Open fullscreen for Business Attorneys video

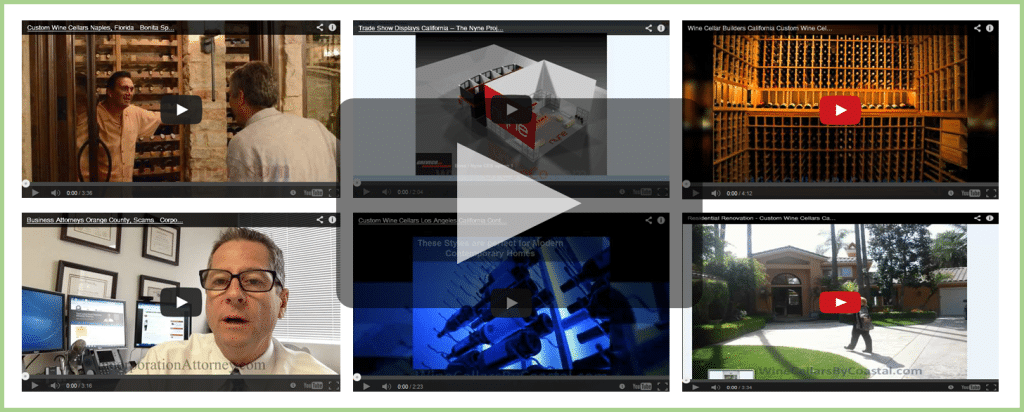click(x=333, y=385)
